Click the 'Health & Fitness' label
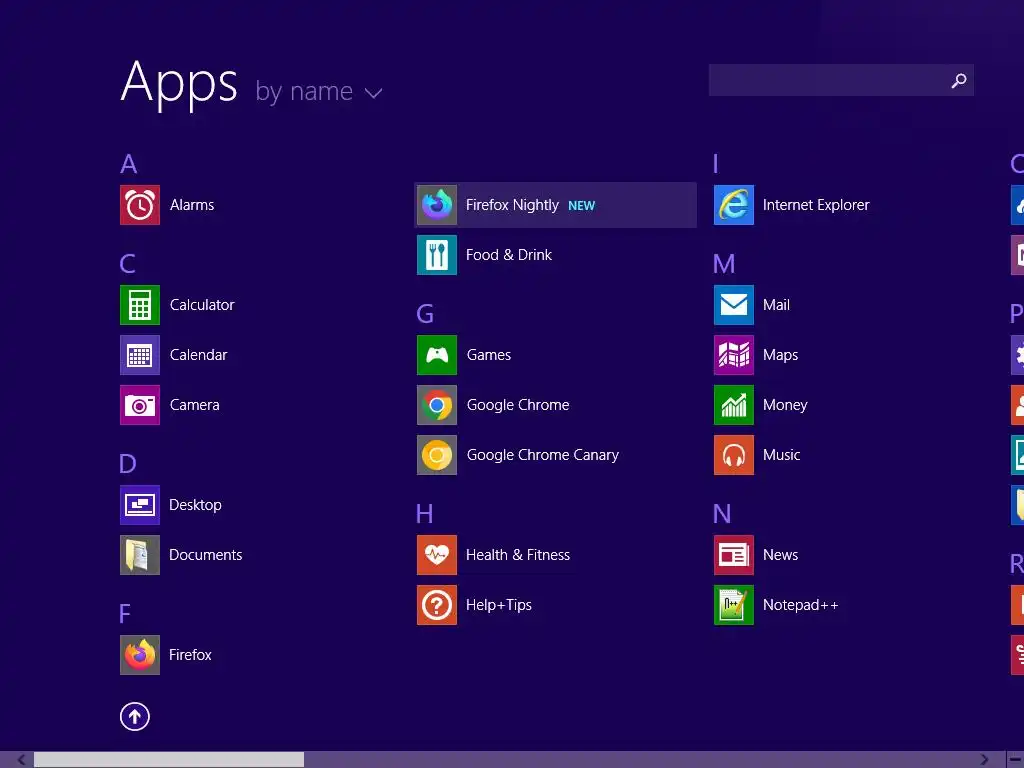The height and width of the screenshot is (768, 1024). (518, 555)
